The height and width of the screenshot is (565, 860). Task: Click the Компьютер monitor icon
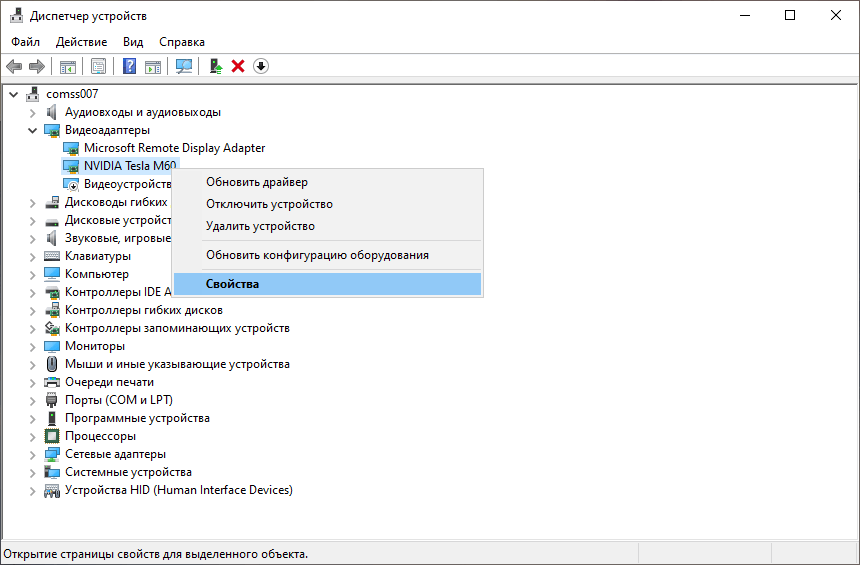click(x=52, y=274)
